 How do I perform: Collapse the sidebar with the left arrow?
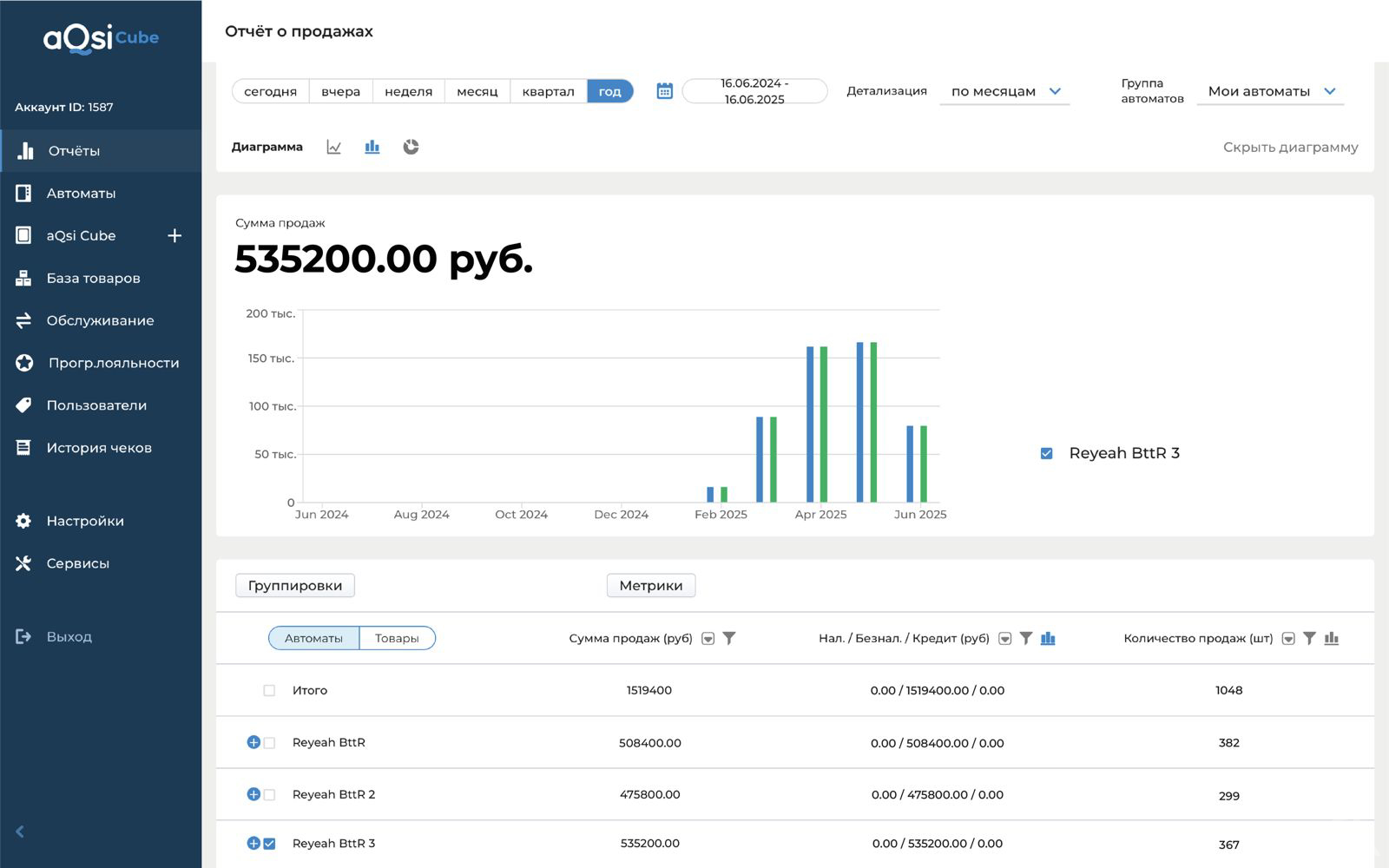[x=20, y=832]
